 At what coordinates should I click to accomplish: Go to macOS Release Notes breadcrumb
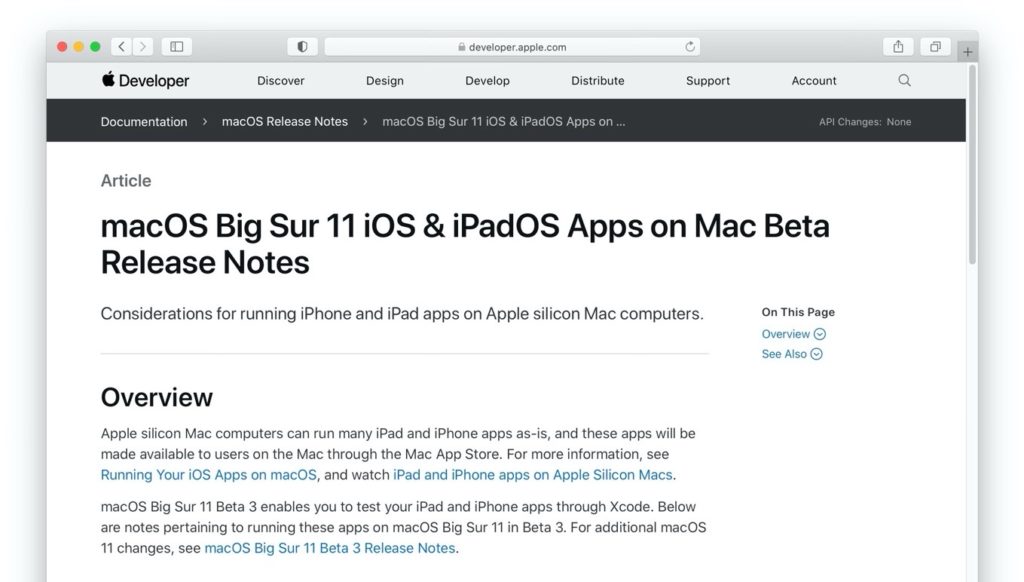point(285,121)
